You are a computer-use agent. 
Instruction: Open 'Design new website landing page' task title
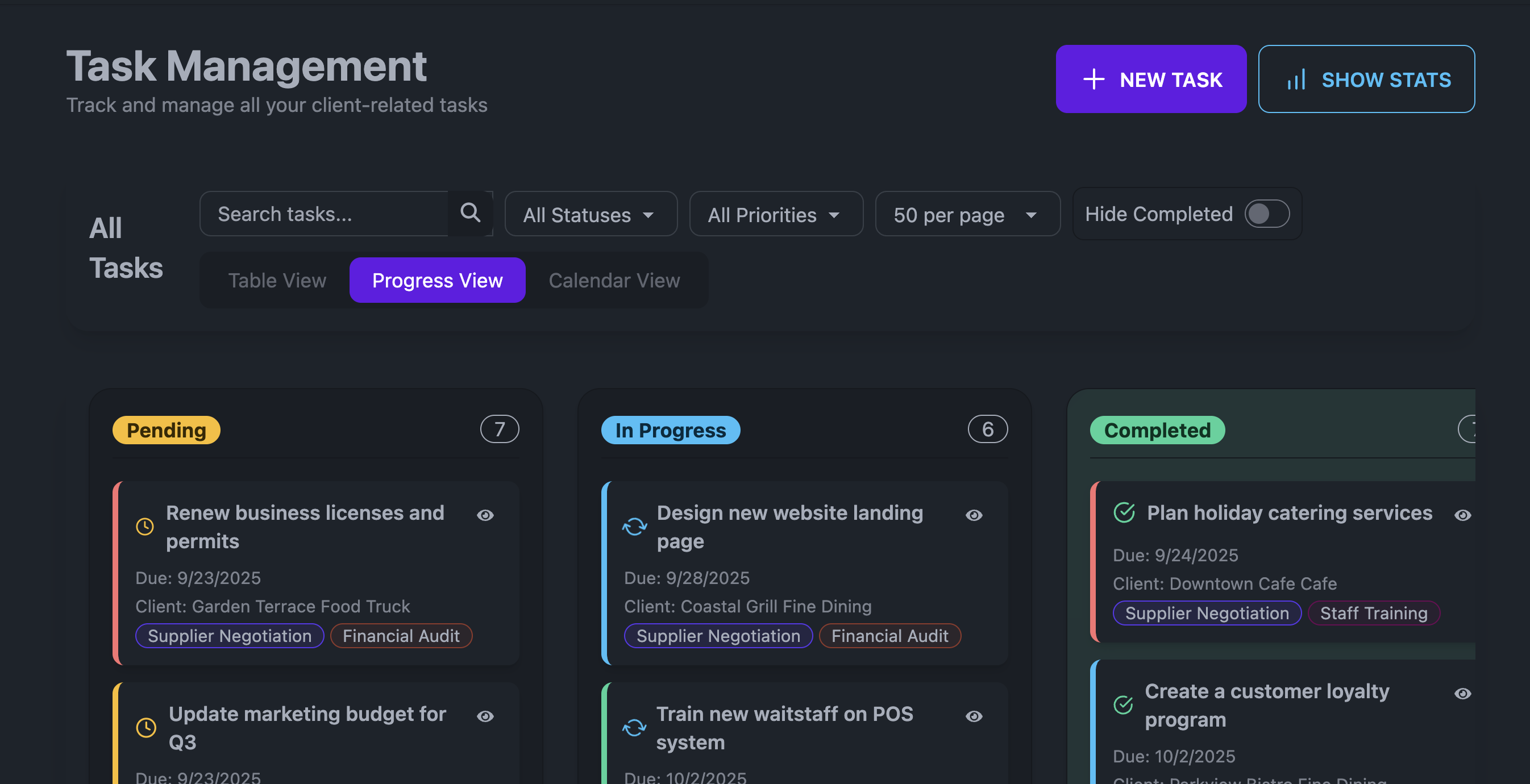click(x=790, y=527)
